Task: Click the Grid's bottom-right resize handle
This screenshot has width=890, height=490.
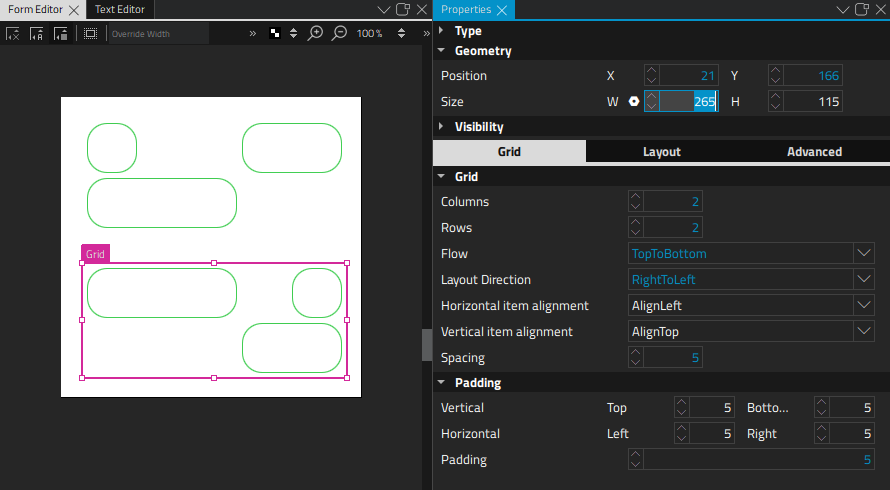Action: tap(347, 378)
